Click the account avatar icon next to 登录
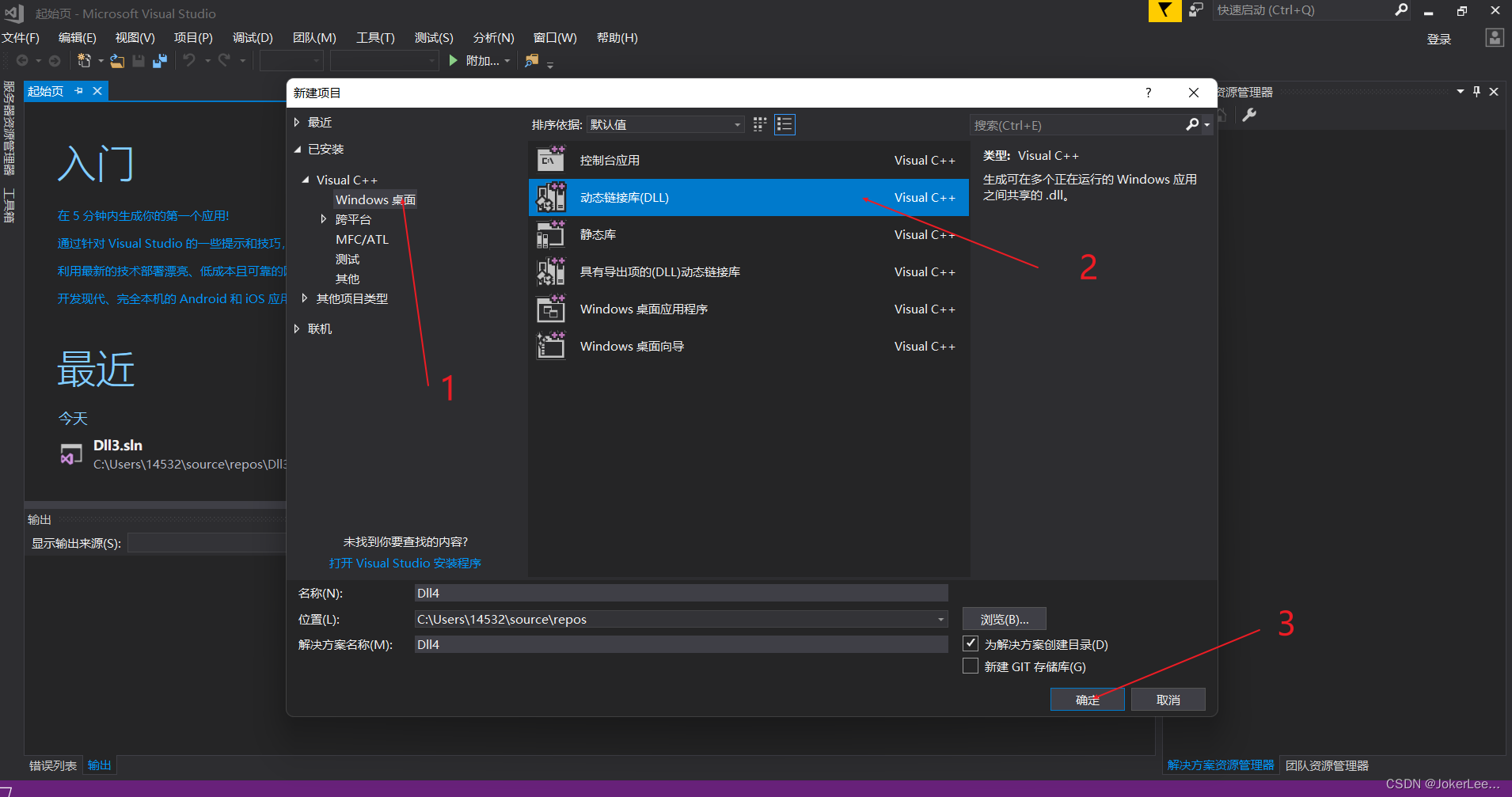 1495,38
